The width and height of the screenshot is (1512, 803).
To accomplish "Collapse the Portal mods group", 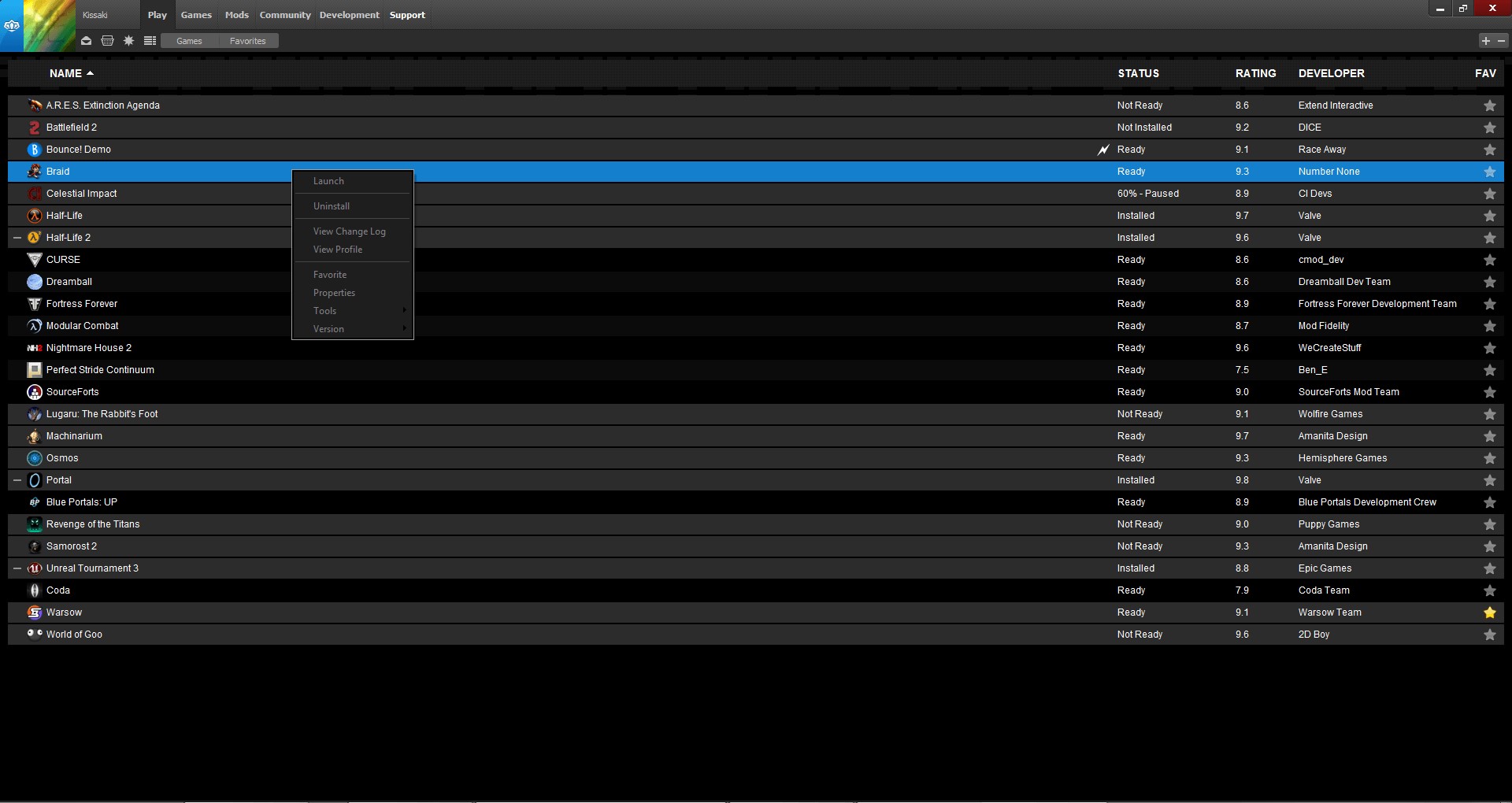I will pos(17,480).
